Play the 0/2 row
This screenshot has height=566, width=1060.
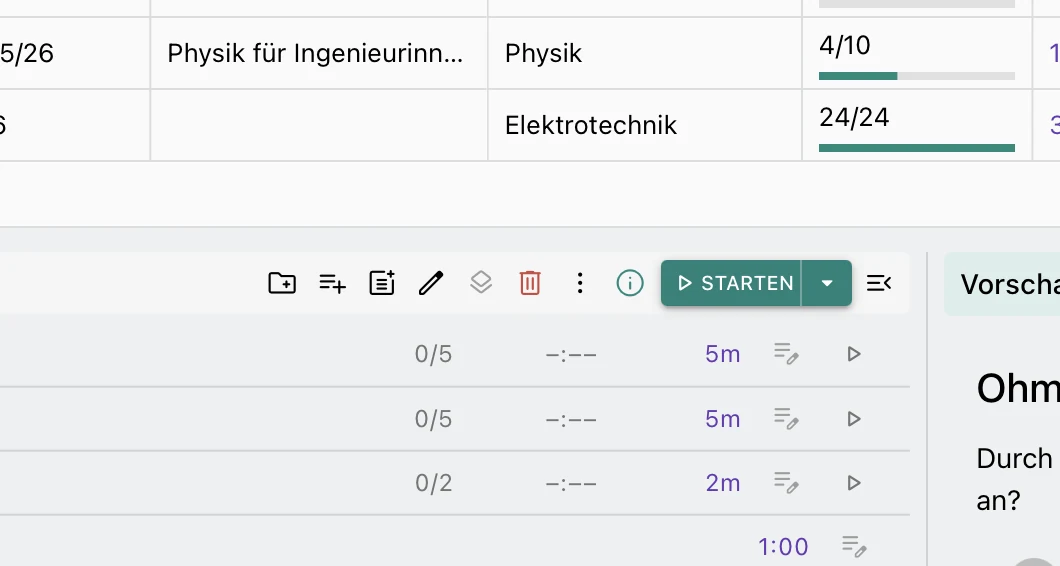854,483
